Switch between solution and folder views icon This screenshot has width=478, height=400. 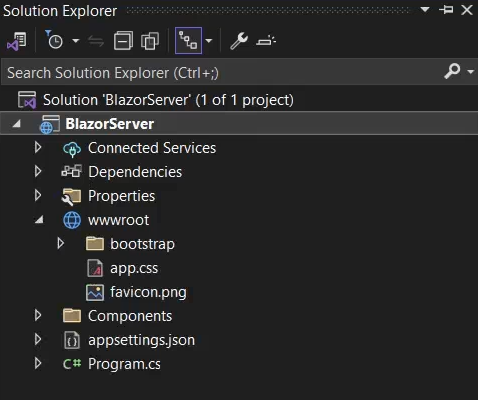[x=17, y=41]
